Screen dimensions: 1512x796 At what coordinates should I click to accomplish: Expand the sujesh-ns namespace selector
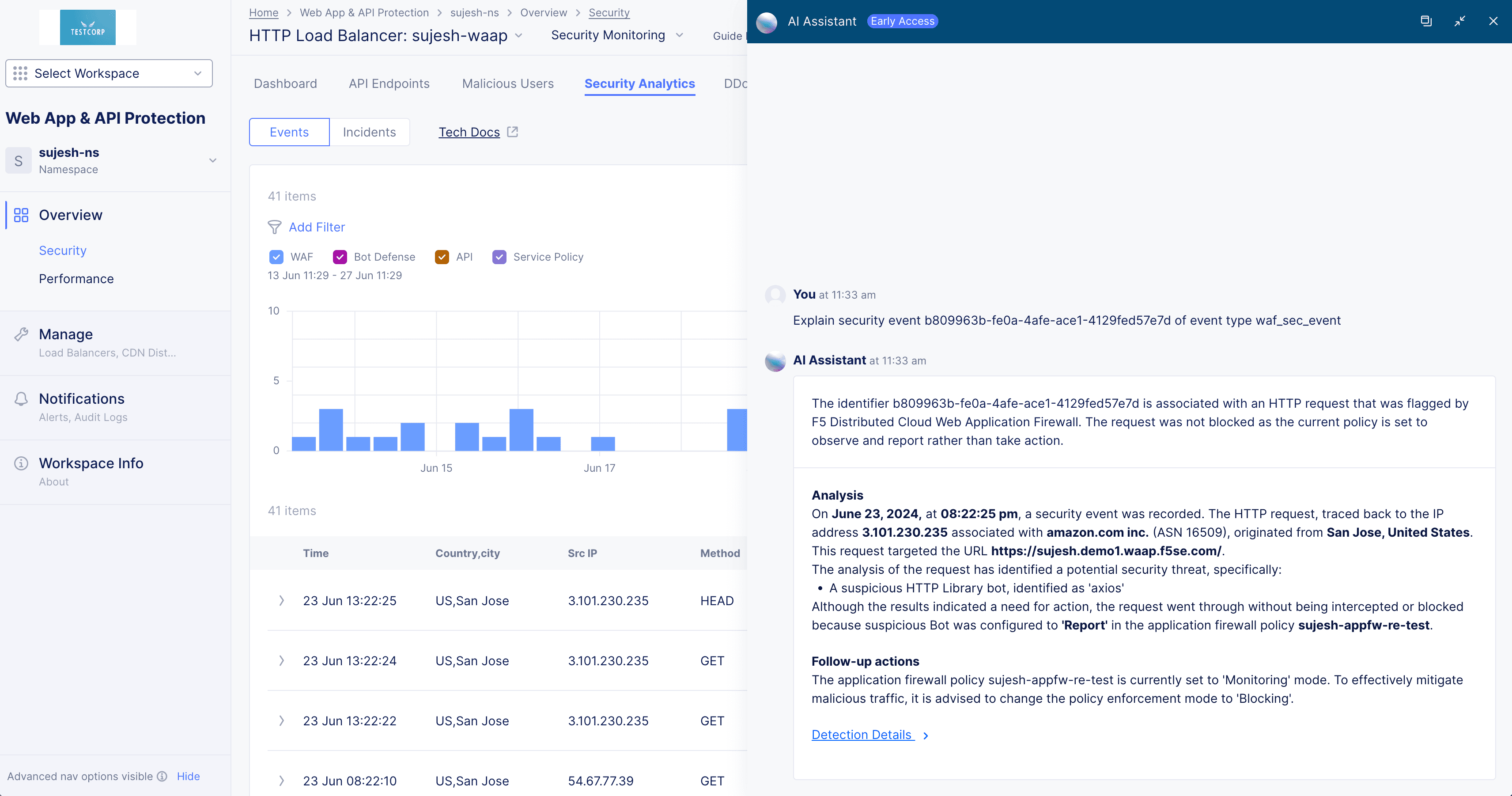[x=212, y=159]
